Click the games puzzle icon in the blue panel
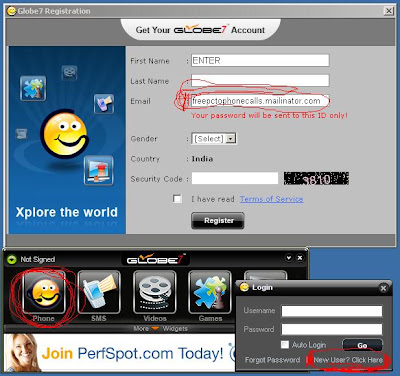The width and height of the screenshot is (400, 376). pyautogui.click(x=33, y=88)
